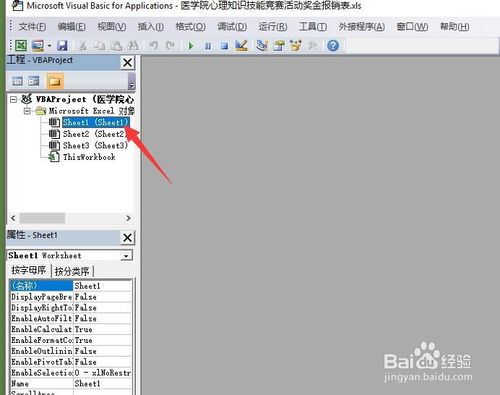Viewport: 500px width, 395px height.
Task: Collapse the VBAProject tree root node
Action: (x=13, y=99)
